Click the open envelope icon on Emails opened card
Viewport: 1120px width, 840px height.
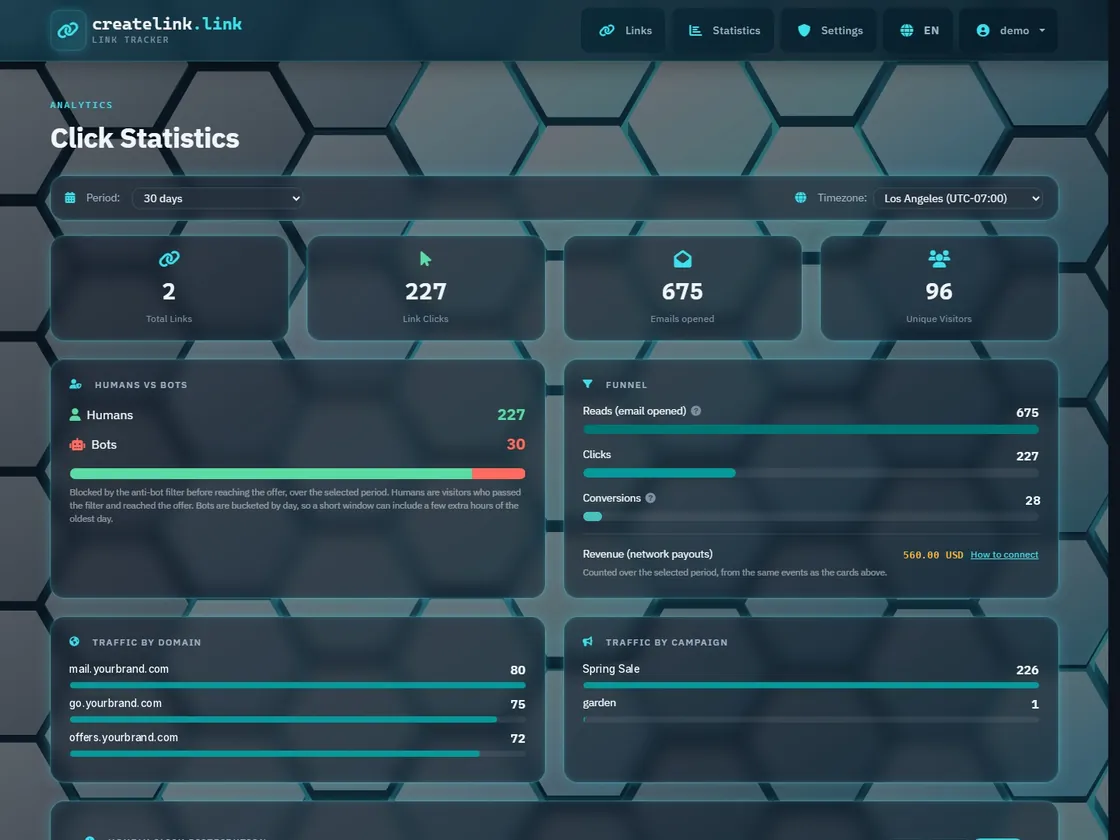coord(682,259)
